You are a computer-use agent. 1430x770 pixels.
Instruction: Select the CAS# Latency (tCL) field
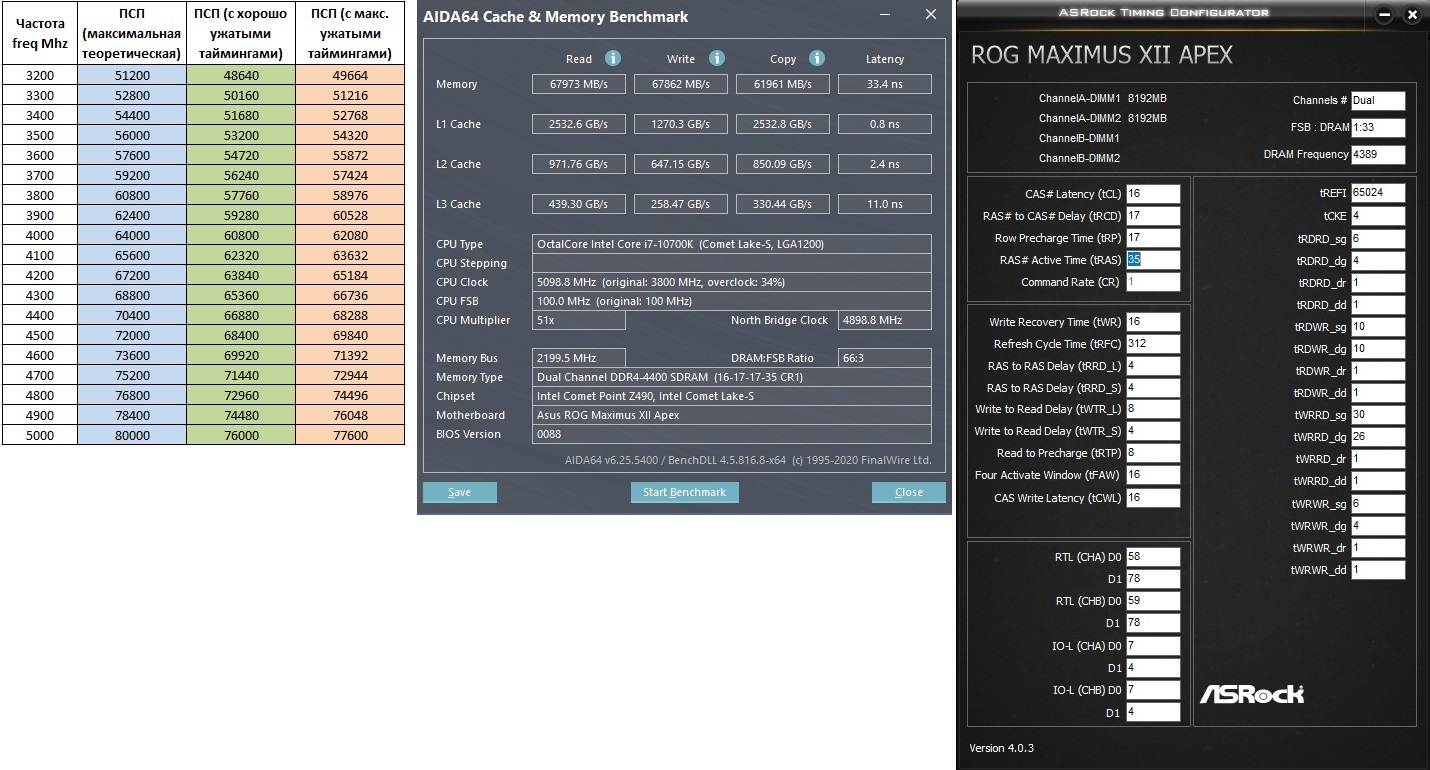pyautogui.click(x=1153, y=194)
